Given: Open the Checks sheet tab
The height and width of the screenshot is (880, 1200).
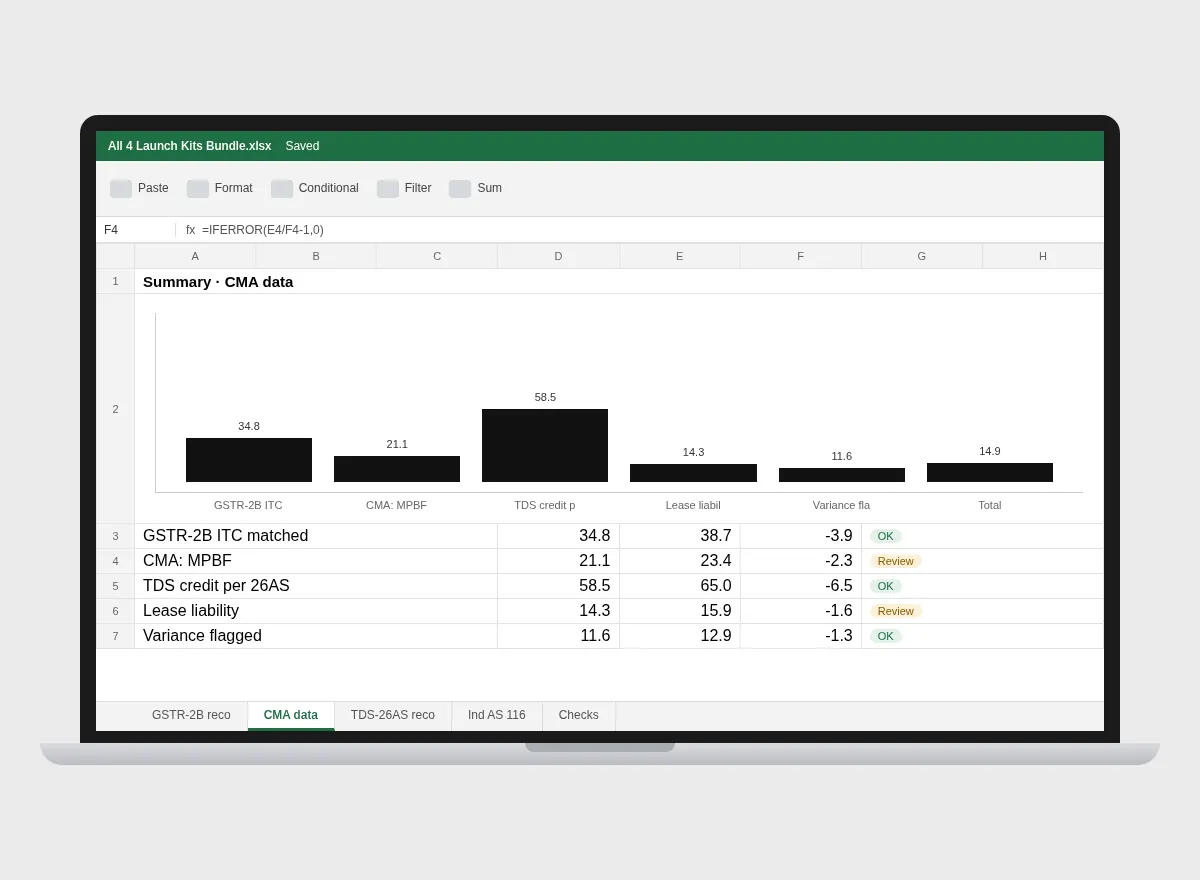Looking at the screenshot, I should pos(579,715).
